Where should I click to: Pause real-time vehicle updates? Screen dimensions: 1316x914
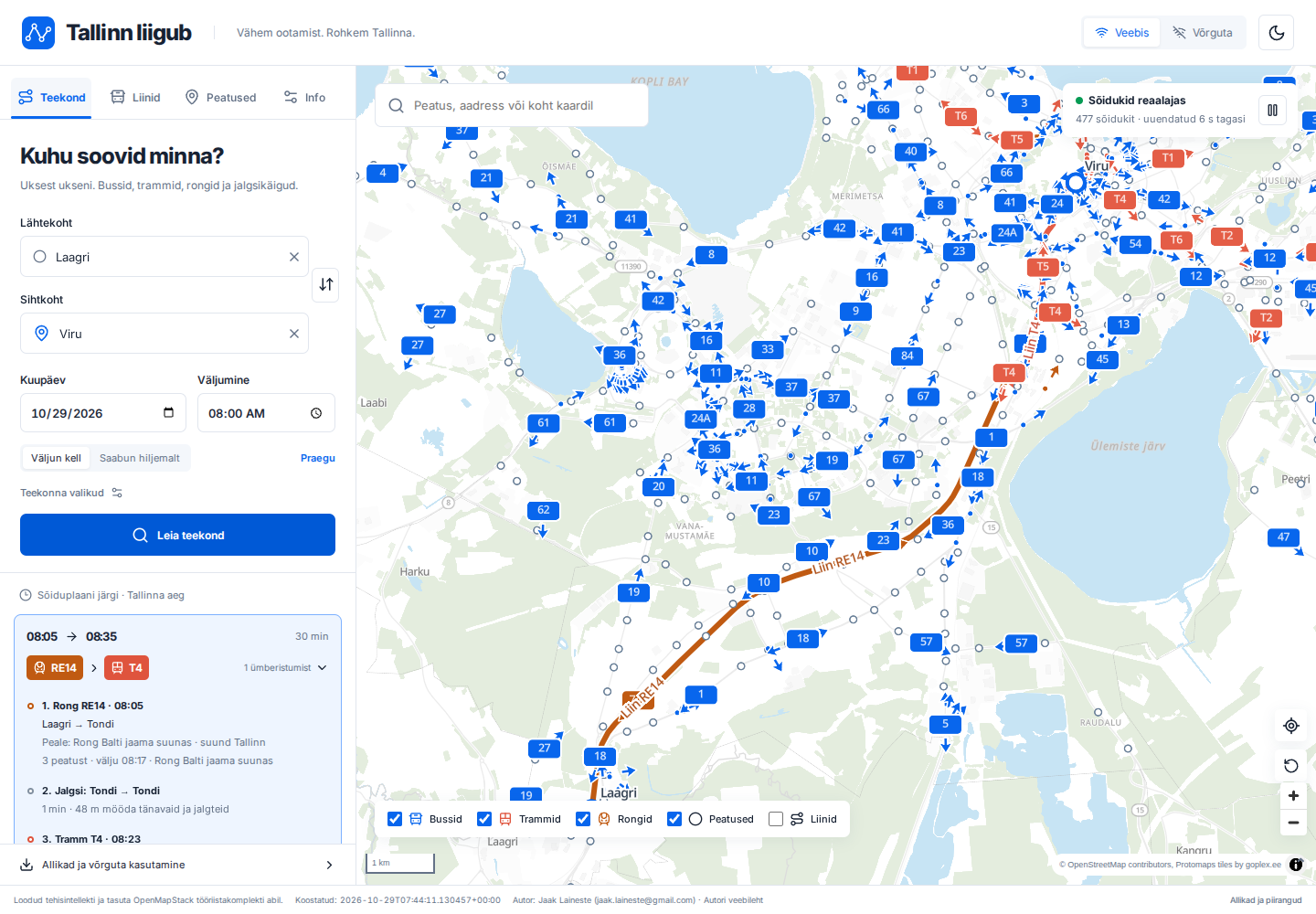tap(1272, 111)
